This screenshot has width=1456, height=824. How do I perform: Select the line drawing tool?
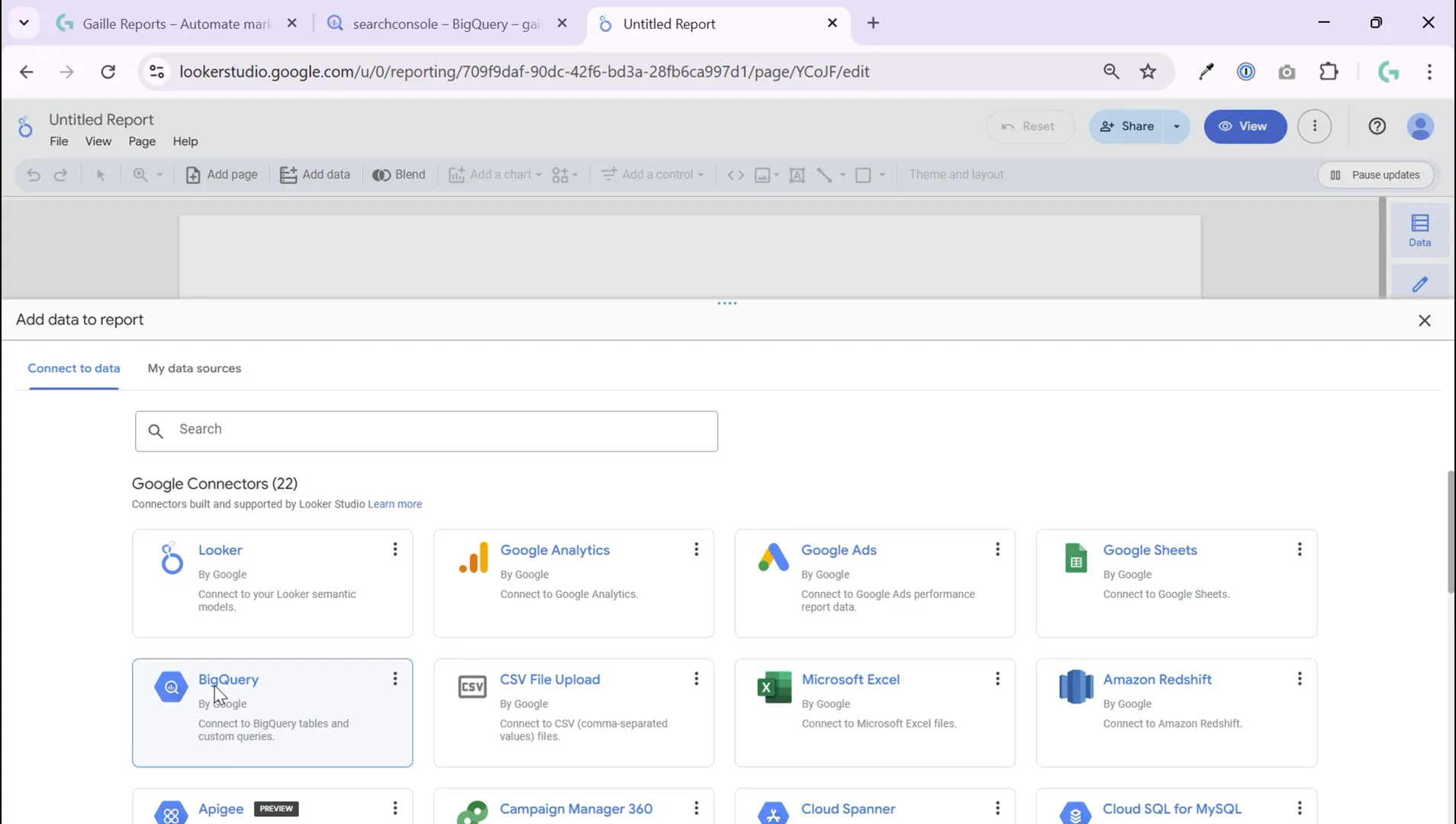[824, 175]
